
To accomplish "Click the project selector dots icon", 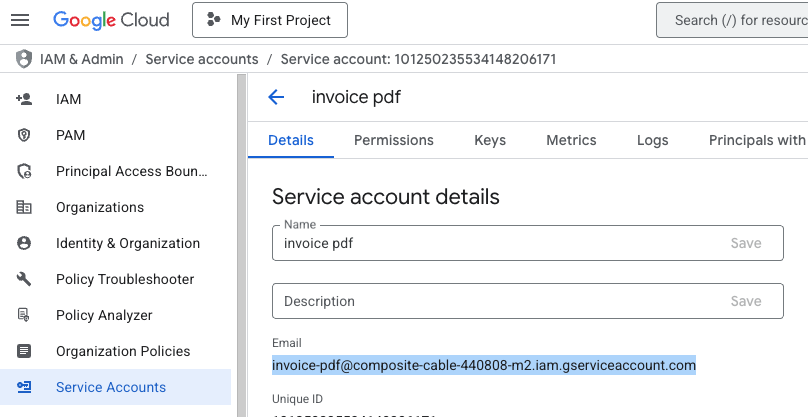I will (x=213, y=20).
